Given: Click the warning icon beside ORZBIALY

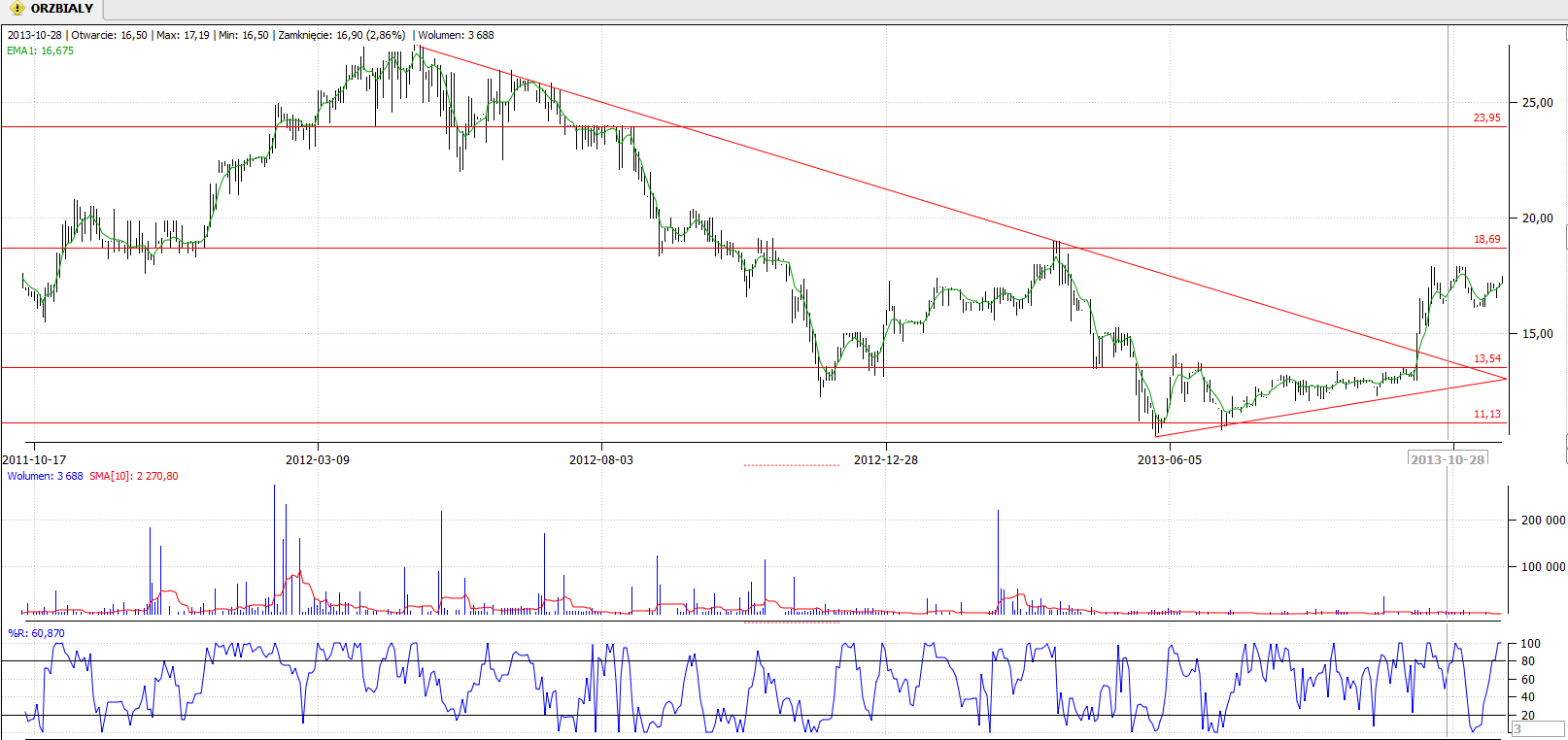Looking at the screenshot, I should 17,9.
